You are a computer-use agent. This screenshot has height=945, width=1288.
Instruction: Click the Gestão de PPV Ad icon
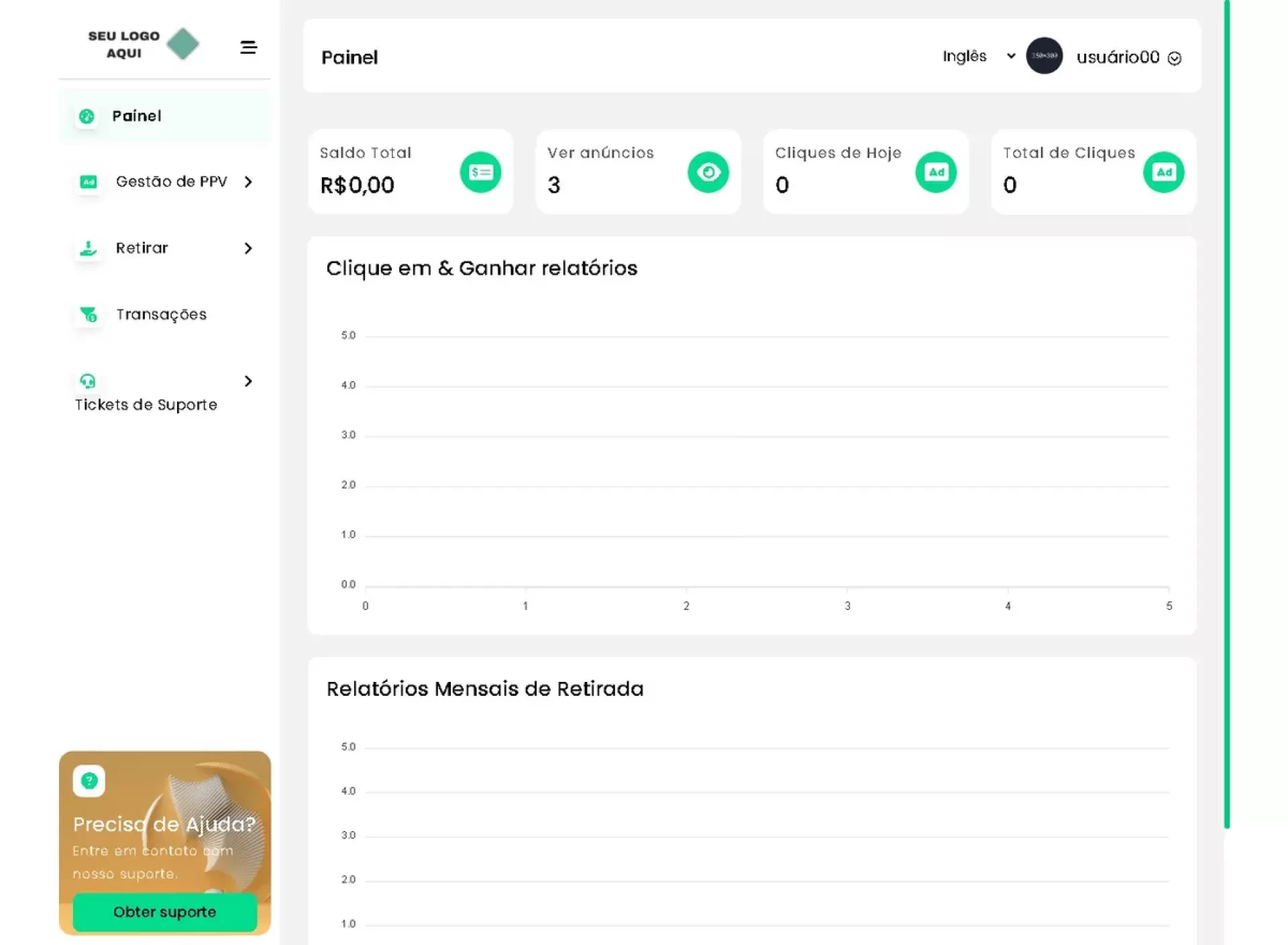click(x=89, y=182)
